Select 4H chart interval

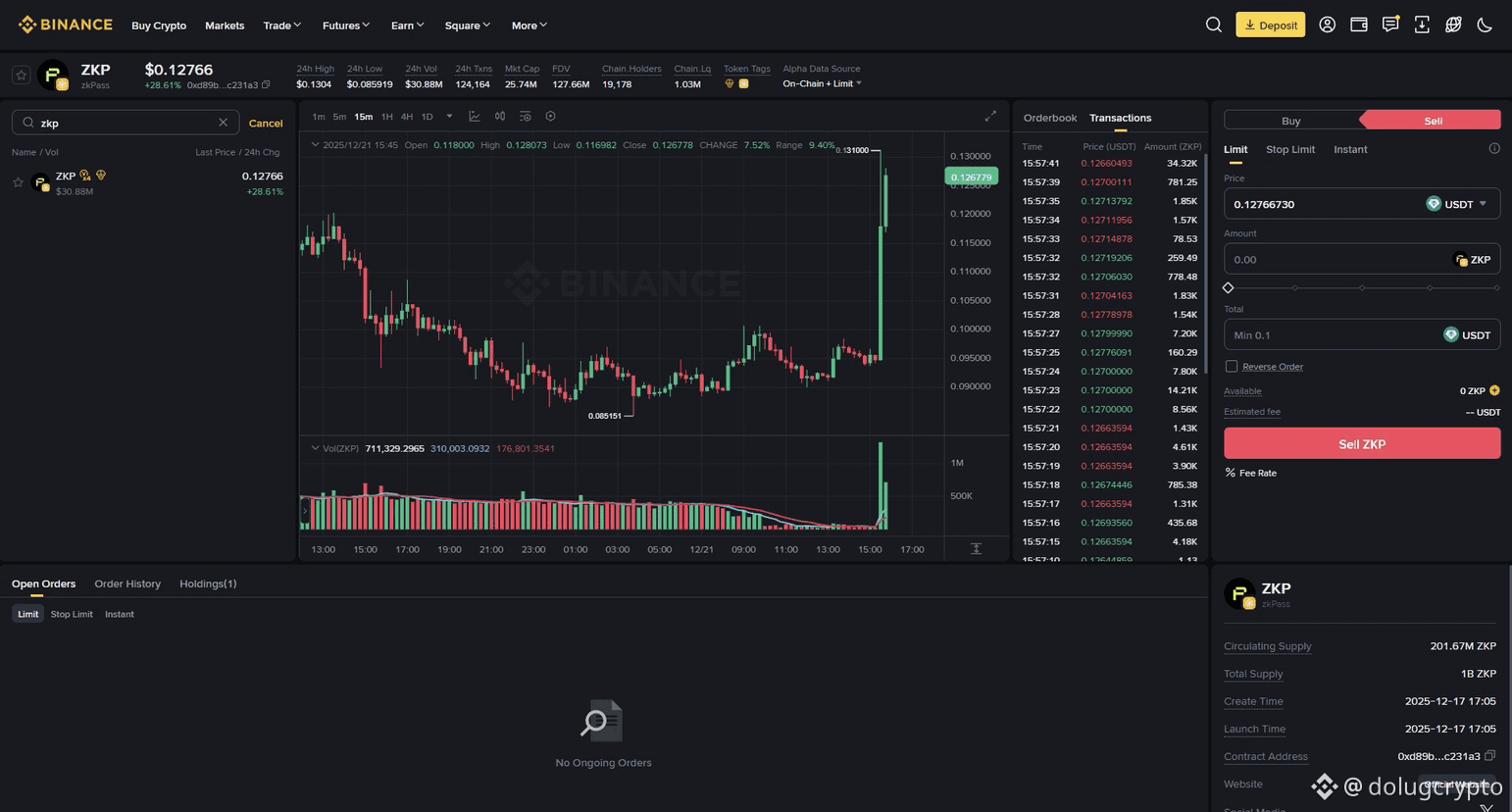pyautogui.click(x=407, y=117)
